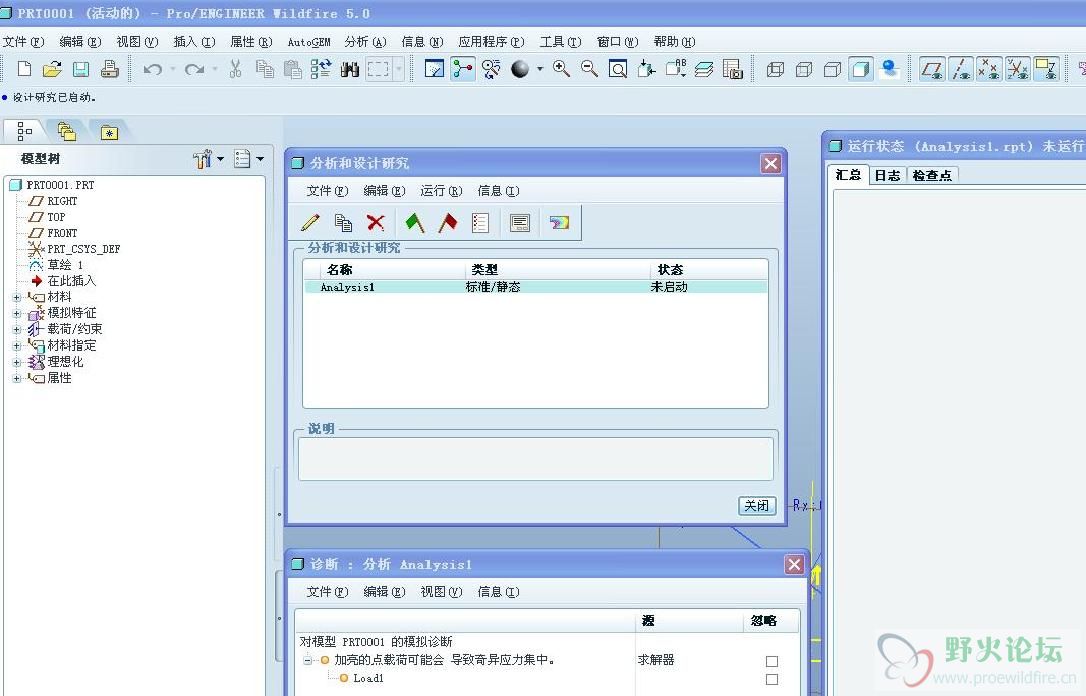
Task: Open the AutoGEM menu
Action: click(309, 42)
